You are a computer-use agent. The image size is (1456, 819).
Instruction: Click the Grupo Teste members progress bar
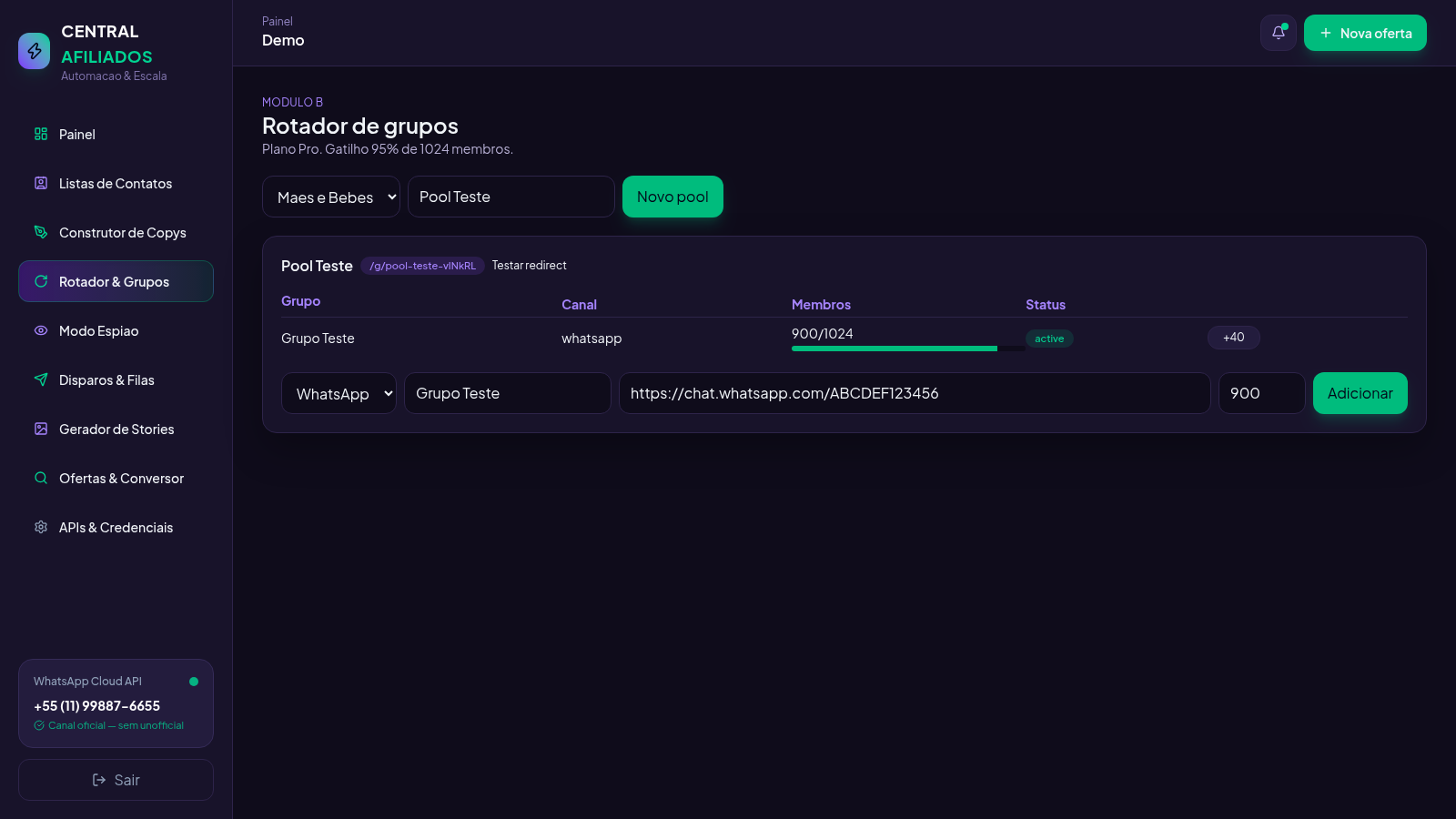908,349
